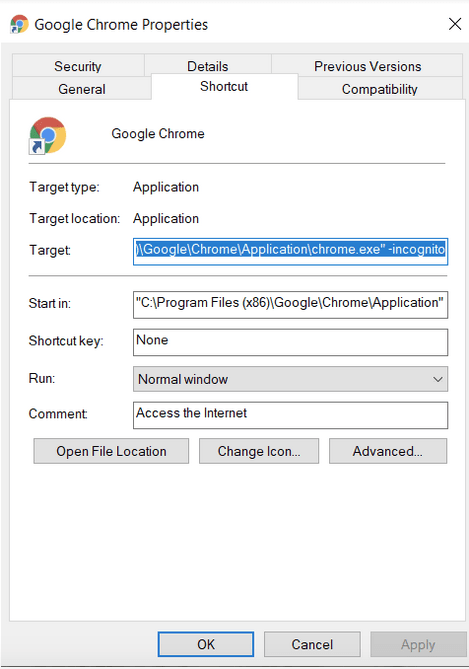Click the Start in label
Image resolution: width=469 pixels, height=669 pixels.
(x=50, y=303)
